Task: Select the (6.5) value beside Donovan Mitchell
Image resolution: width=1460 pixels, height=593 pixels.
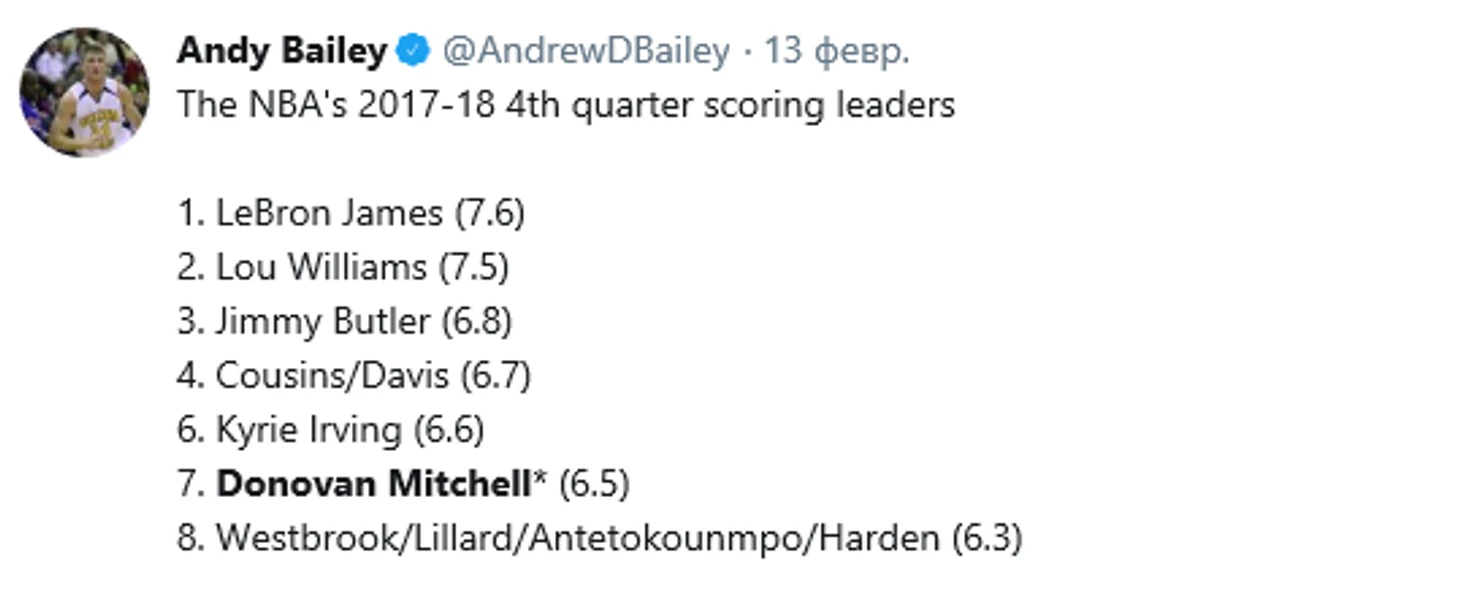Action: (x=594, y=484)
